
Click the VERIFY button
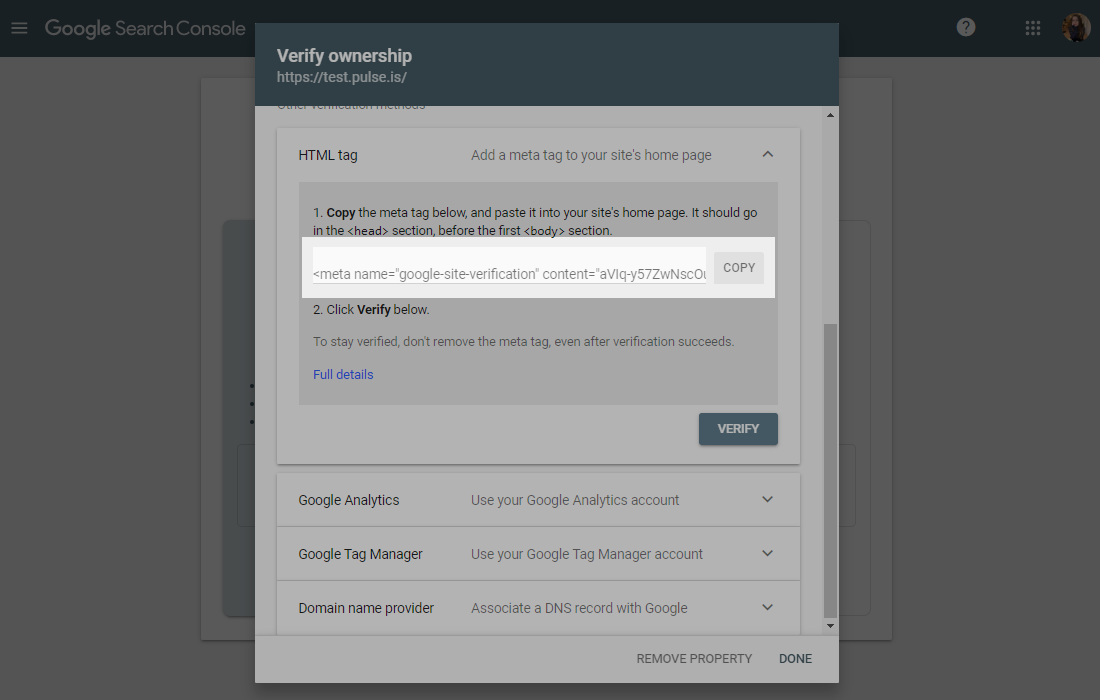coord(738,429)
